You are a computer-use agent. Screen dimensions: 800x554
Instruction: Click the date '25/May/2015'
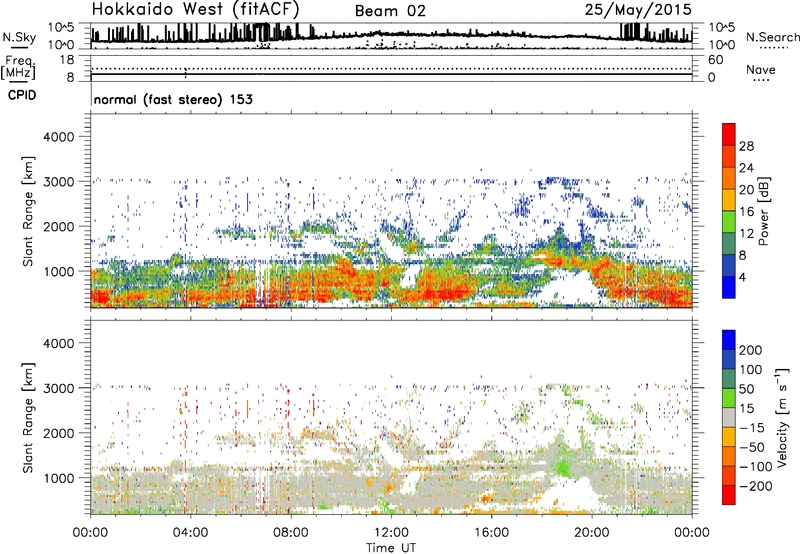point(638,9)
